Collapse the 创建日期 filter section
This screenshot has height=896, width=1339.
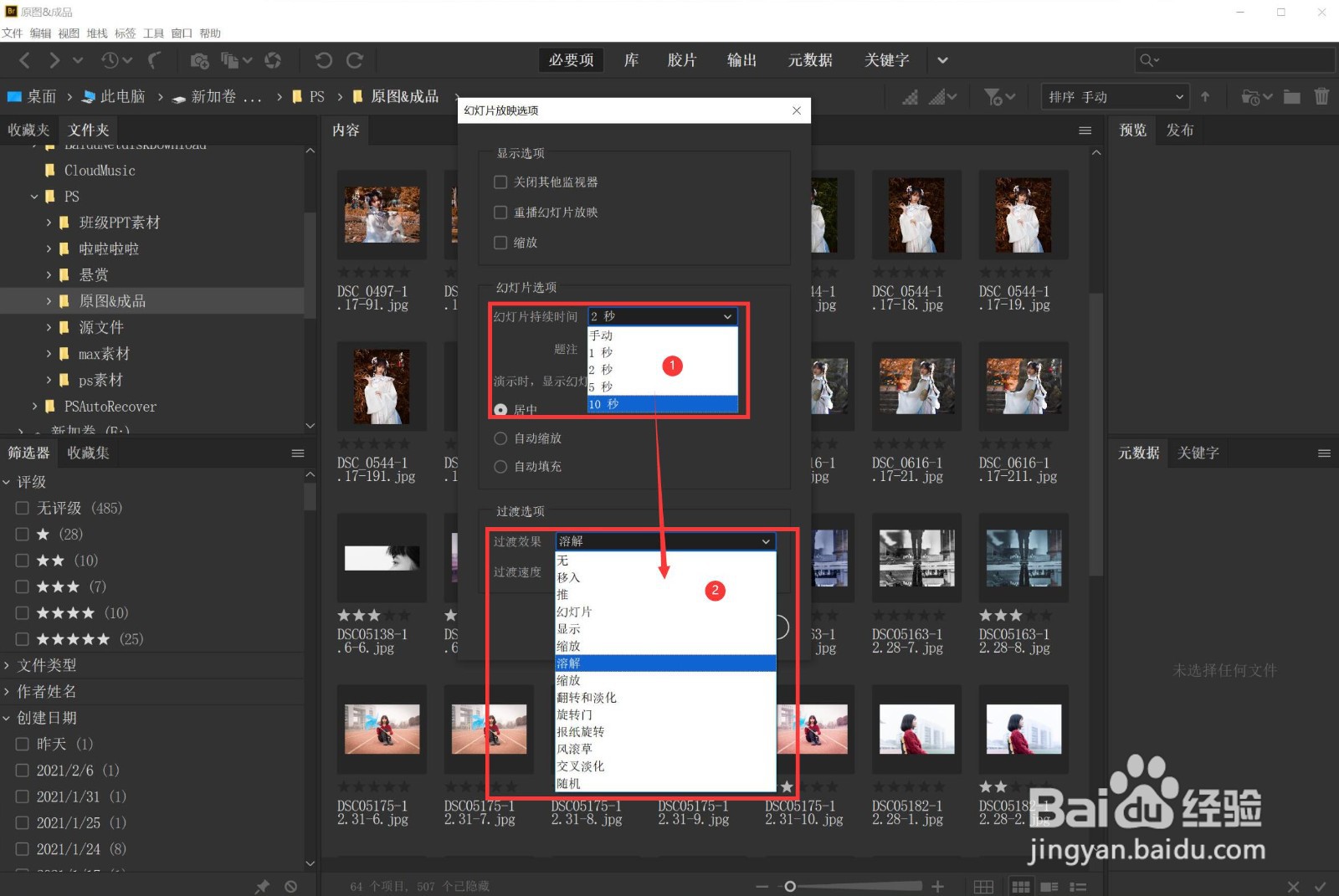[x=7, y=718]
